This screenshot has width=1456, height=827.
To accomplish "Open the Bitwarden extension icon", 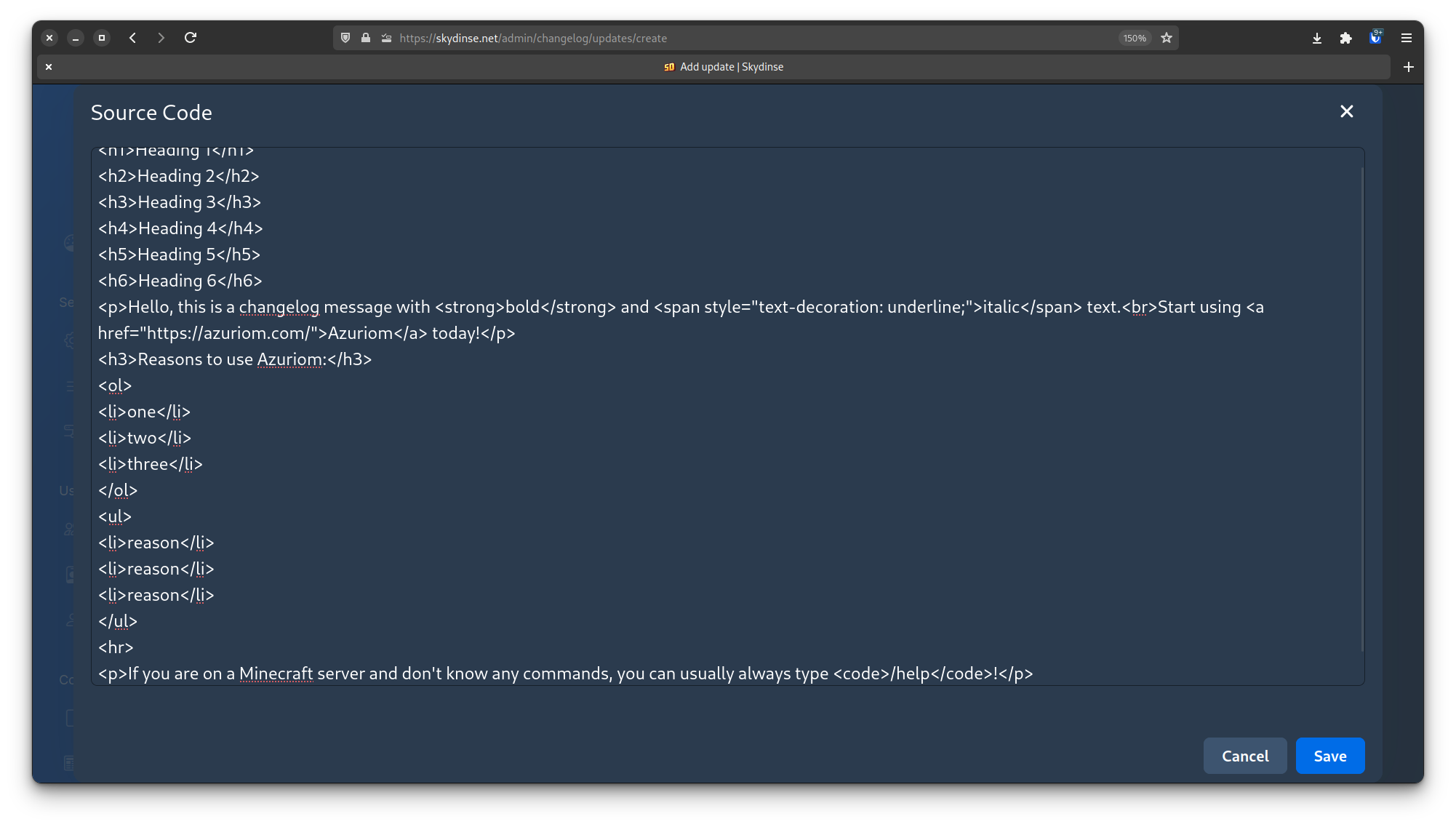I will [x=1375, y=38].
